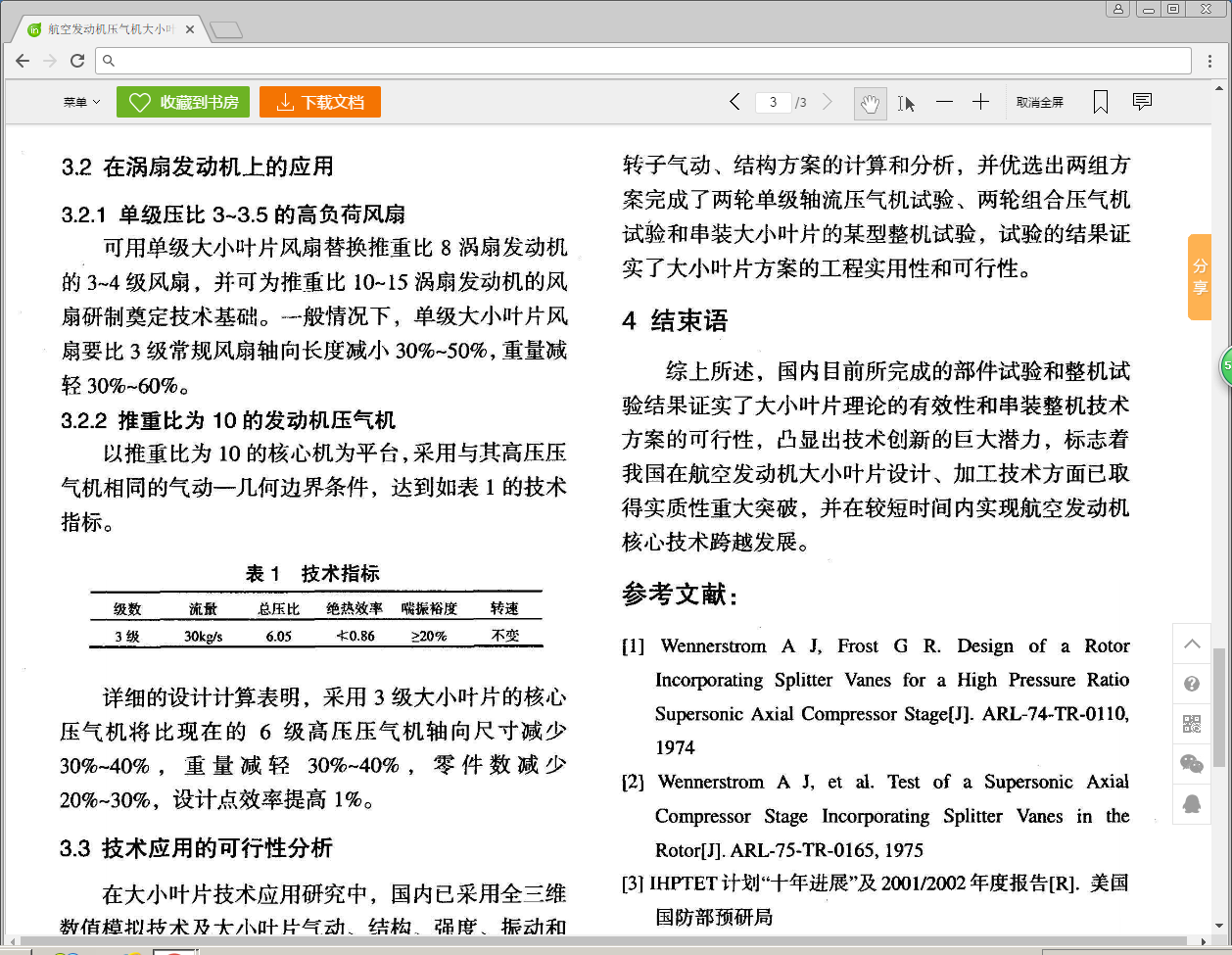Screen dimensions: 1232x955
Task: Share via the QQ penguin icon
Action: click(x=1192, y=804)
